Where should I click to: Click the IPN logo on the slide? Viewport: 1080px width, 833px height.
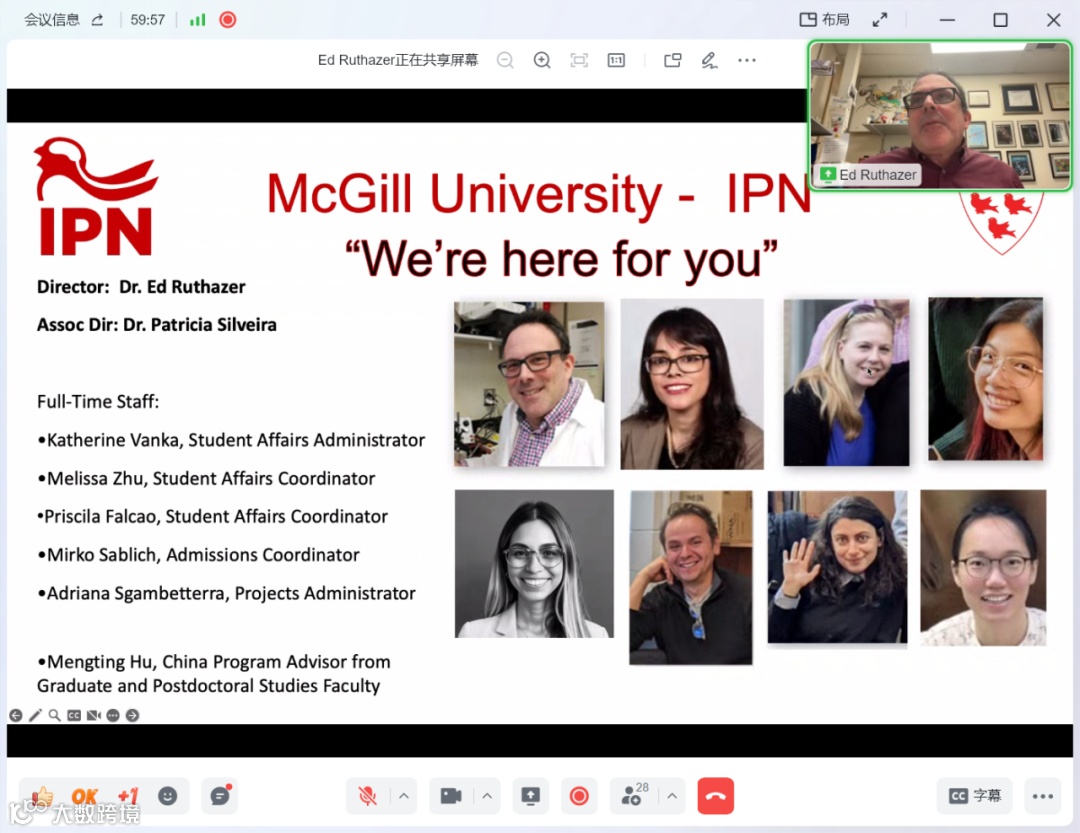(96, 197)
